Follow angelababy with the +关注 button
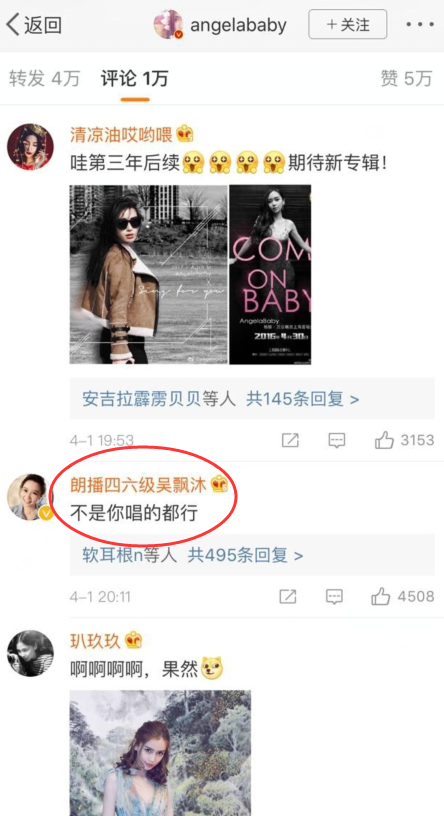This screenshot has width=444, height=816. pyautogui.click(x=348, y=24)
